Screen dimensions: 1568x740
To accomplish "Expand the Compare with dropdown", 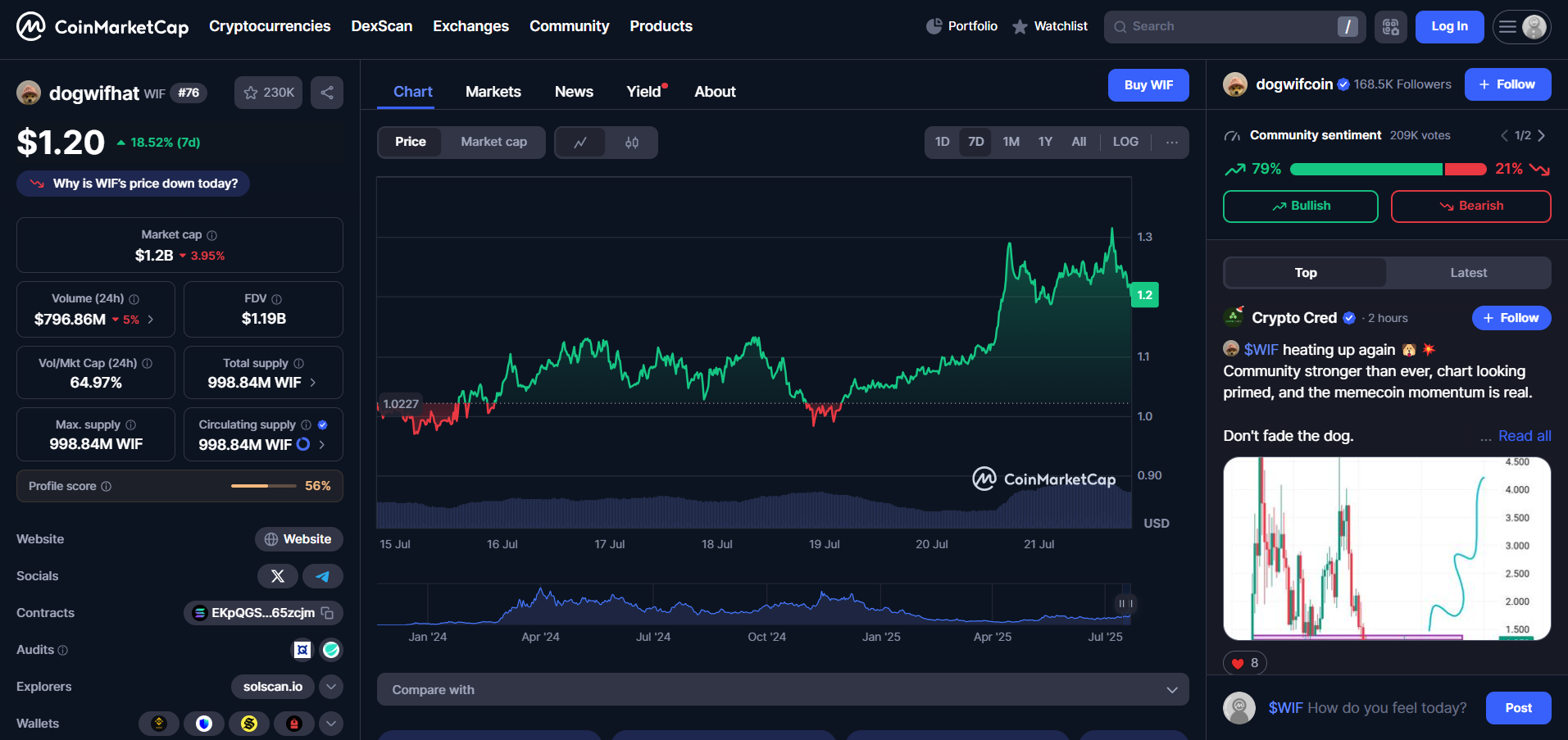I will click(x=783, y=690).
